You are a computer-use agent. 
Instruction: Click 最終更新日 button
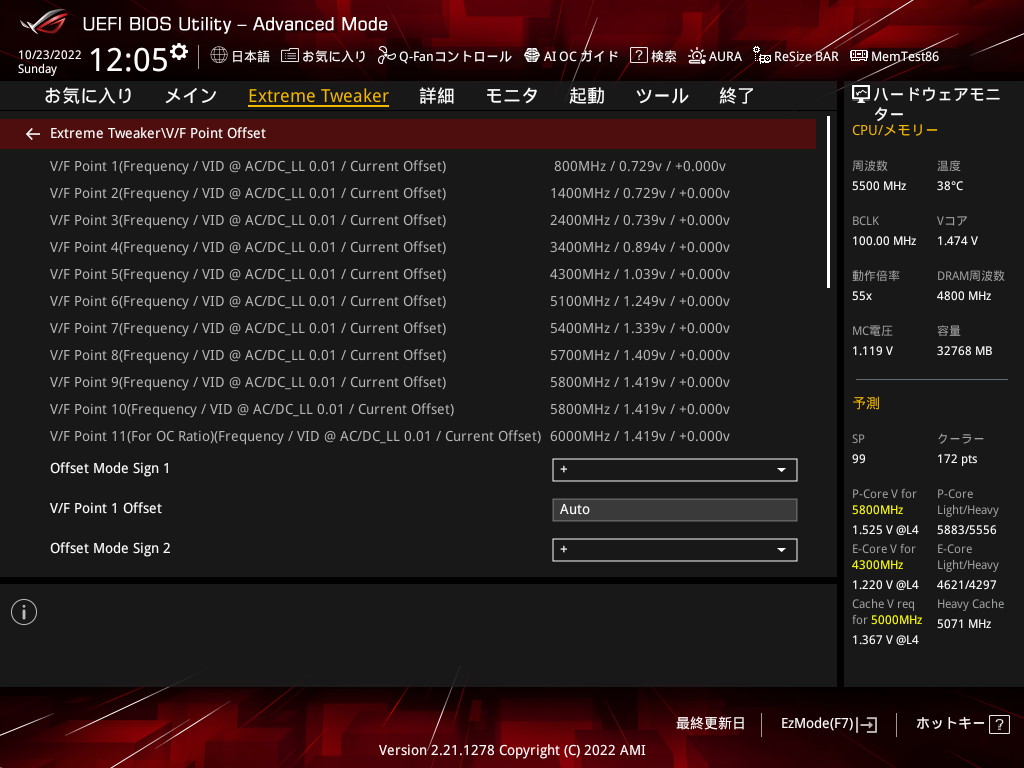711,724
